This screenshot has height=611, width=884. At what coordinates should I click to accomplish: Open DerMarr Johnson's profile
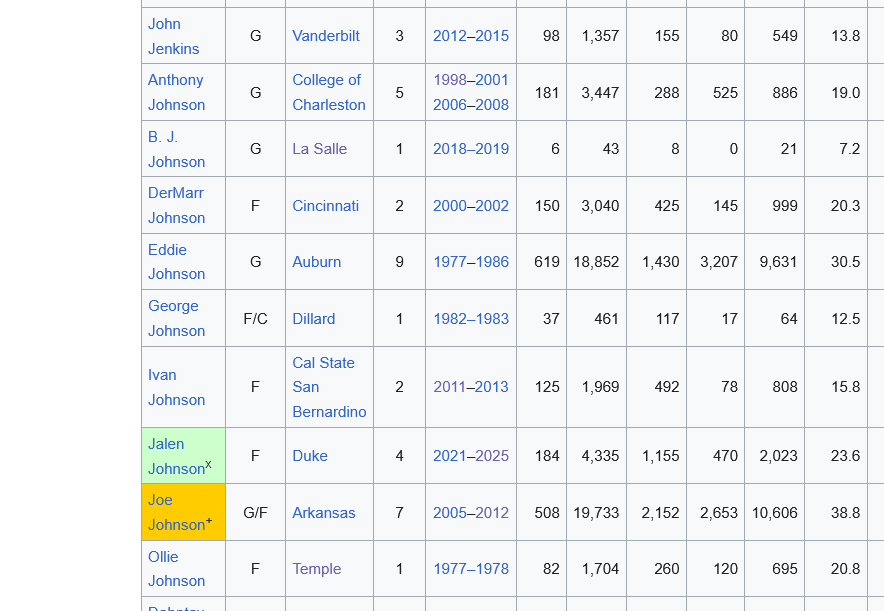(176, 205)
